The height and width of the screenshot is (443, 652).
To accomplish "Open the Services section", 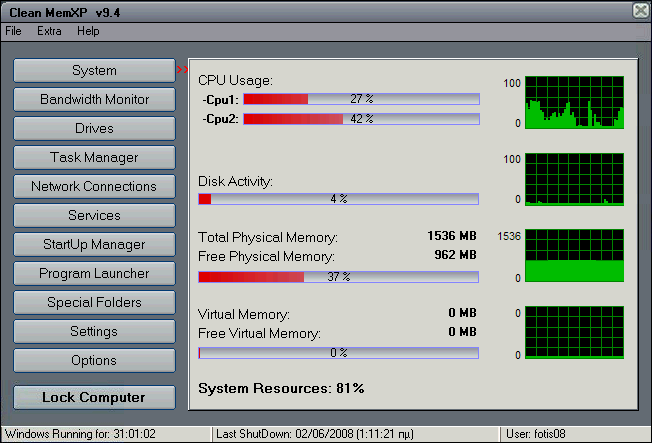I will tap(94, 215).
